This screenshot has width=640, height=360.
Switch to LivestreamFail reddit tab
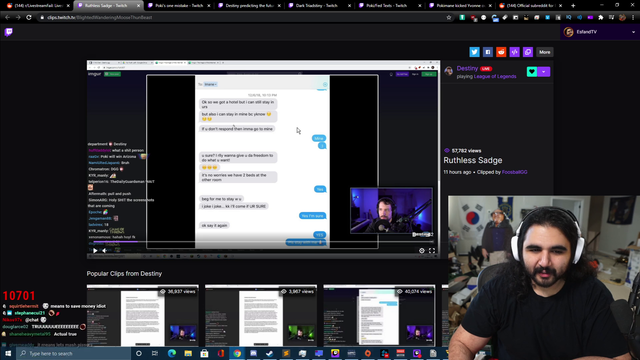coord(37,6)
